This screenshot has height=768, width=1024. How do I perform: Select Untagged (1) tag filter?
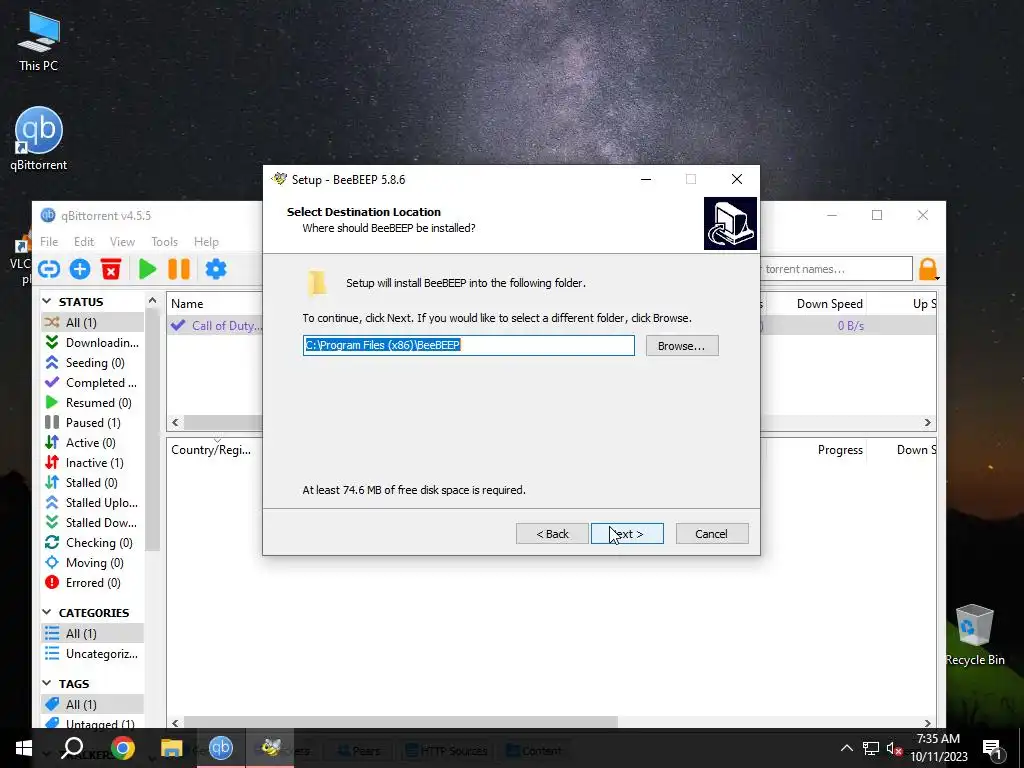[x=92, y=722]
